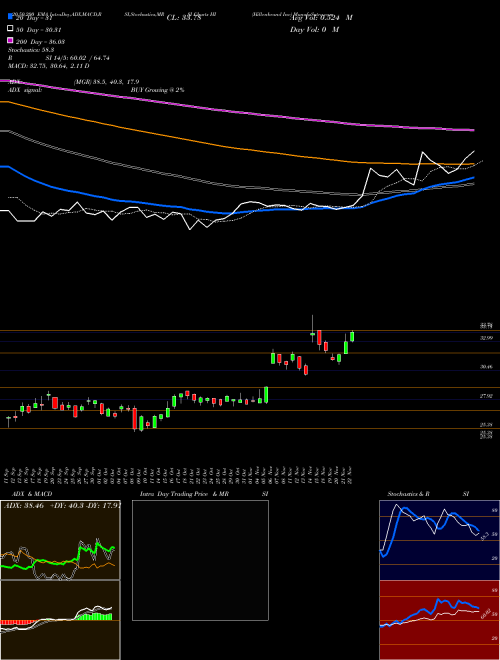500x660 pixels.
Task: Click the last green candlestick on the chart
Action: click(x=352, y=336)
